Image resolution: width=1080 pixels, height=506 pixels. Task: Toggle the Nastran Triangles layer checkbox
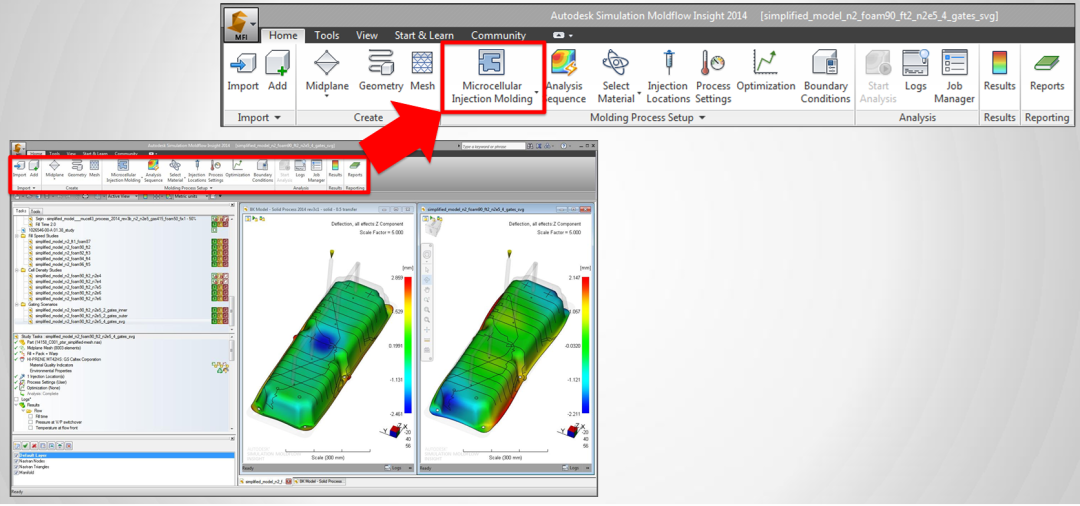coord(17,467)
